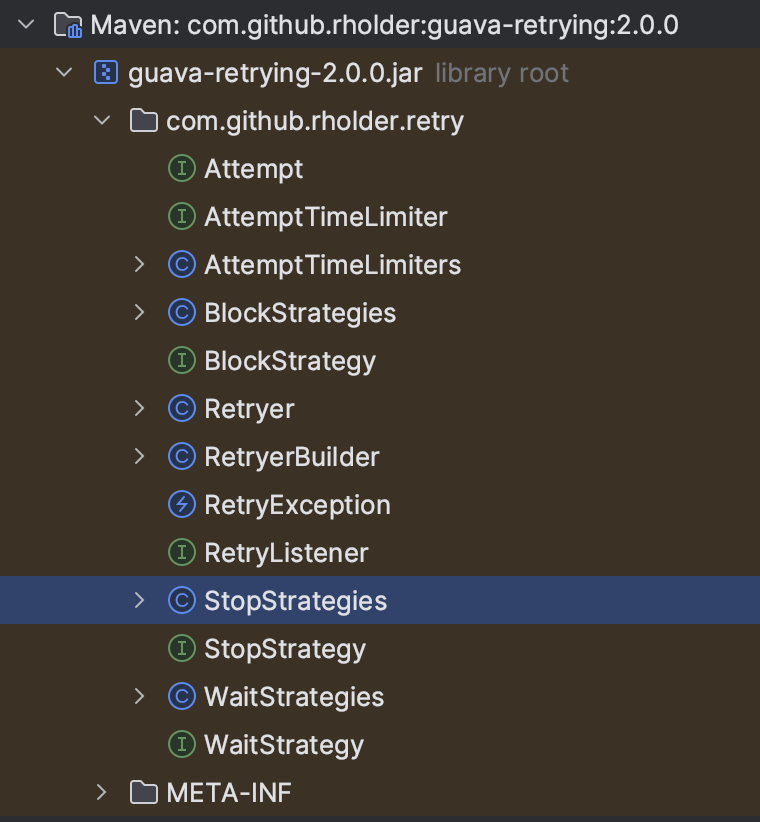Expand the META-INF folder
Screen dimensions: 760x822
102,793
